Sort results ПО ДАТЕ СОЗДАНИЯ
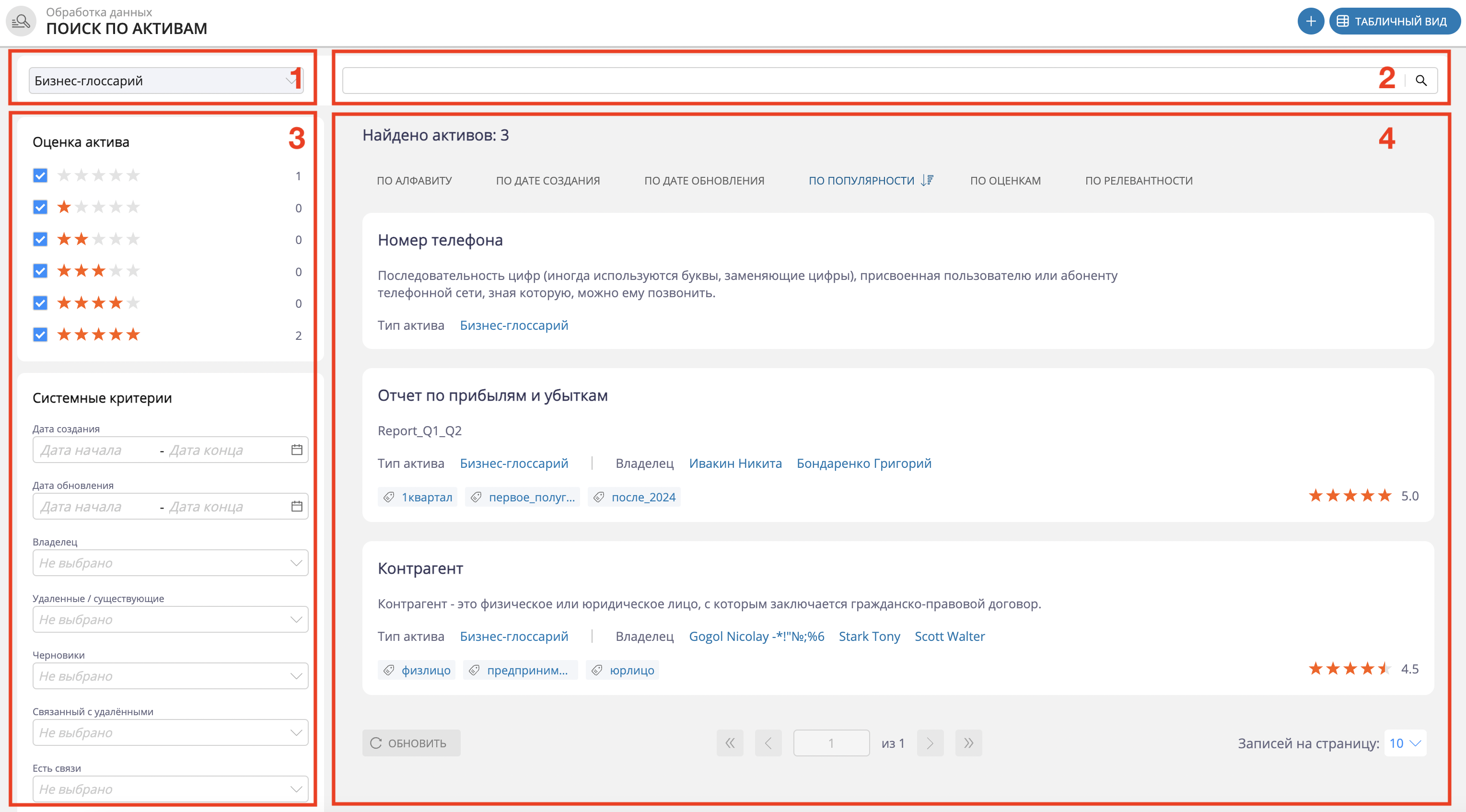This screenshot has height=812, width=1466. 548,180
